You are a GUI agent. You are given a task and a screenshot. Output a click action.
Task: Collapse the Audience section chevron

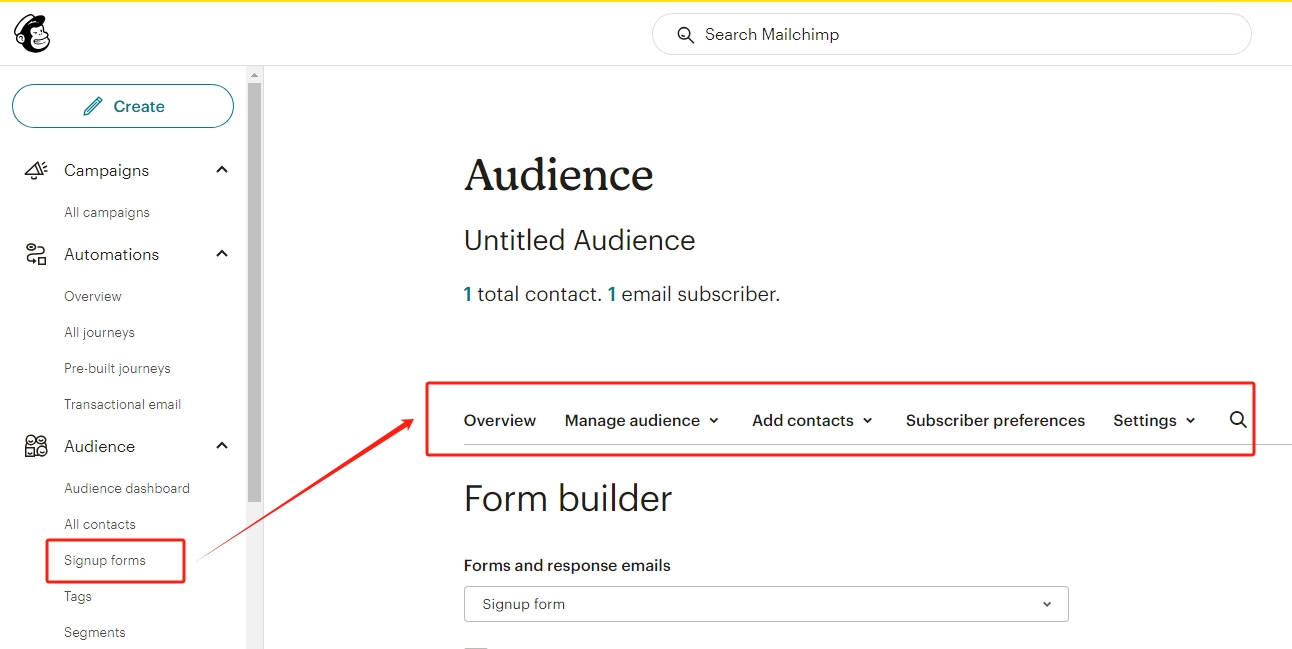click(222, 446)
